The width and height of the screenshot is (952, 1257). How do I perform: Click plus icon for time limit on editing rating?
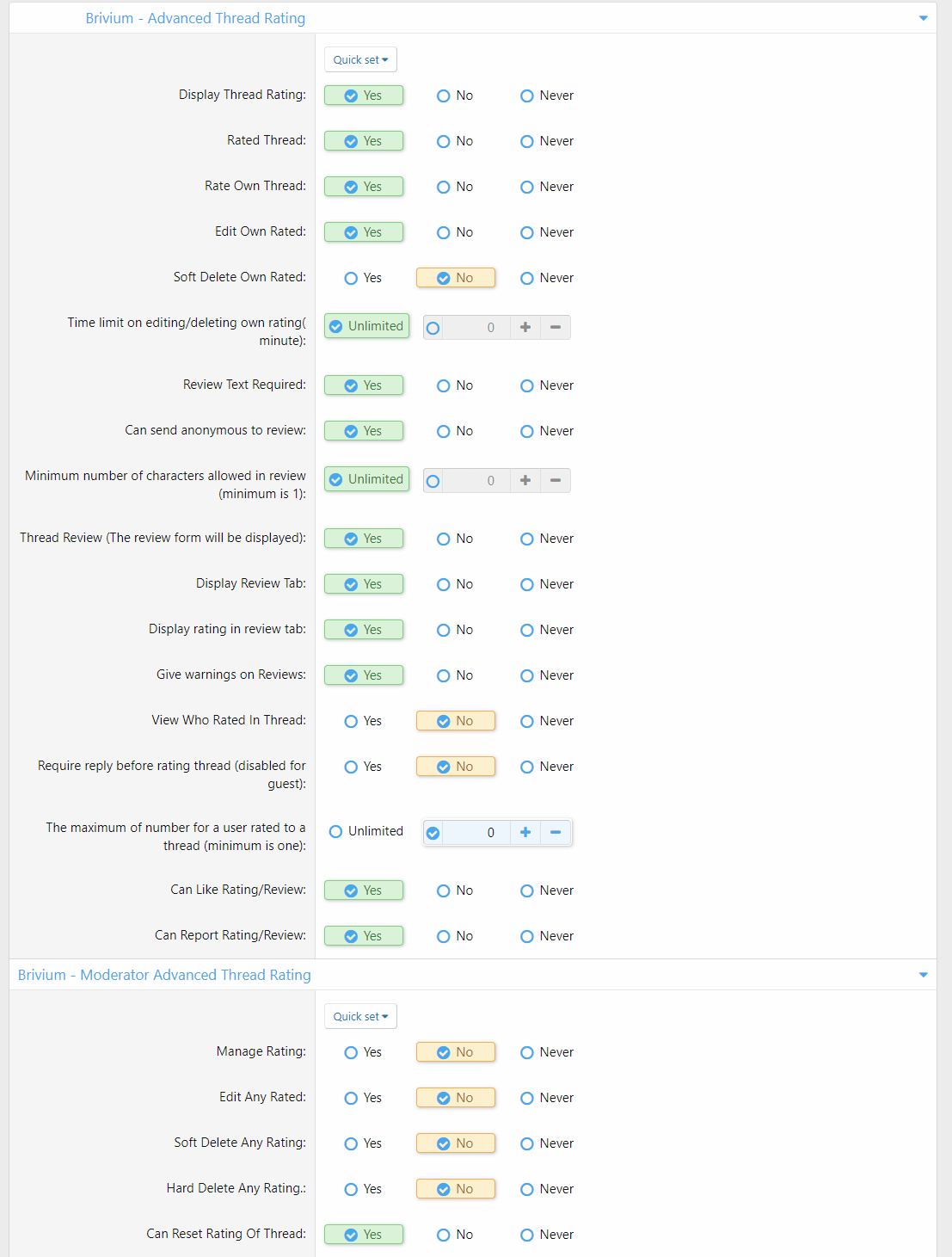525,327
